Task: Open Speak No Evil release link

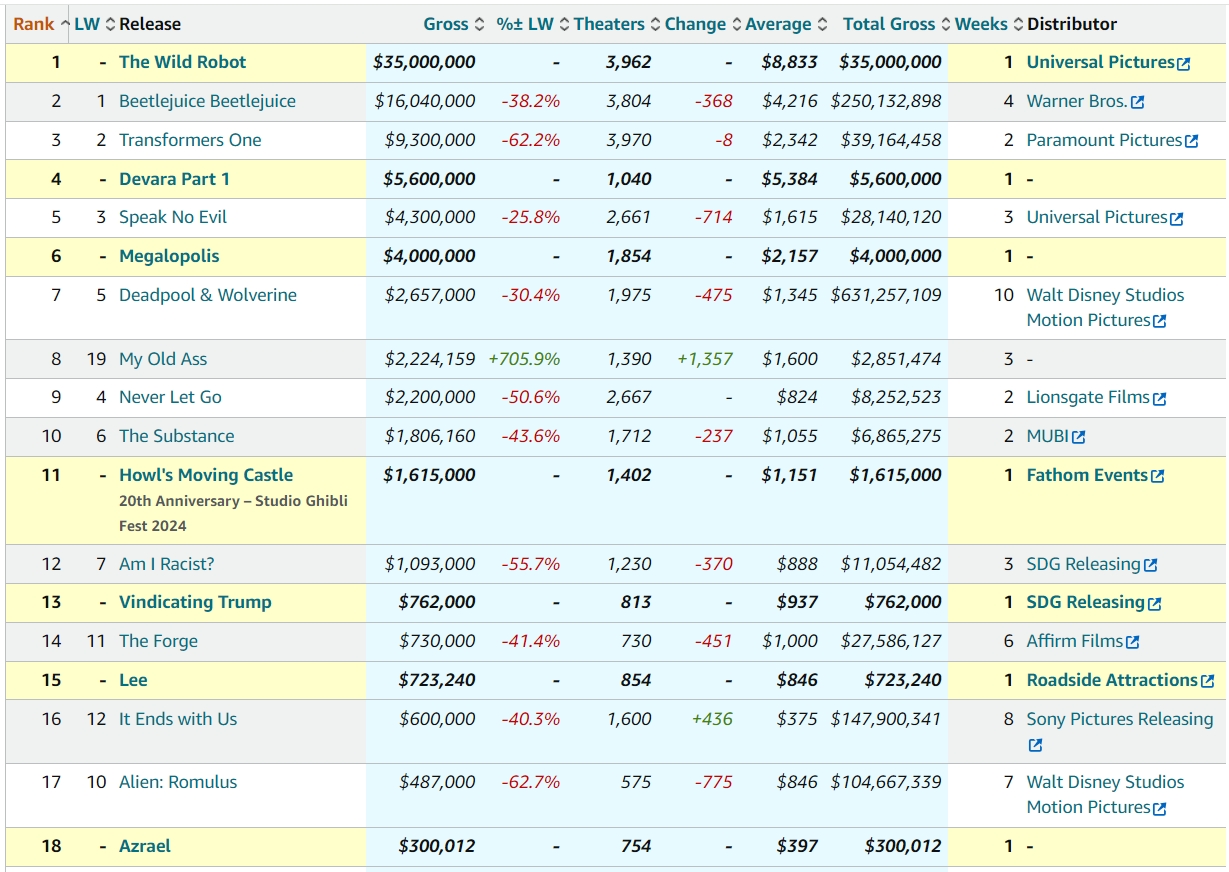Action: click(173, 217)
